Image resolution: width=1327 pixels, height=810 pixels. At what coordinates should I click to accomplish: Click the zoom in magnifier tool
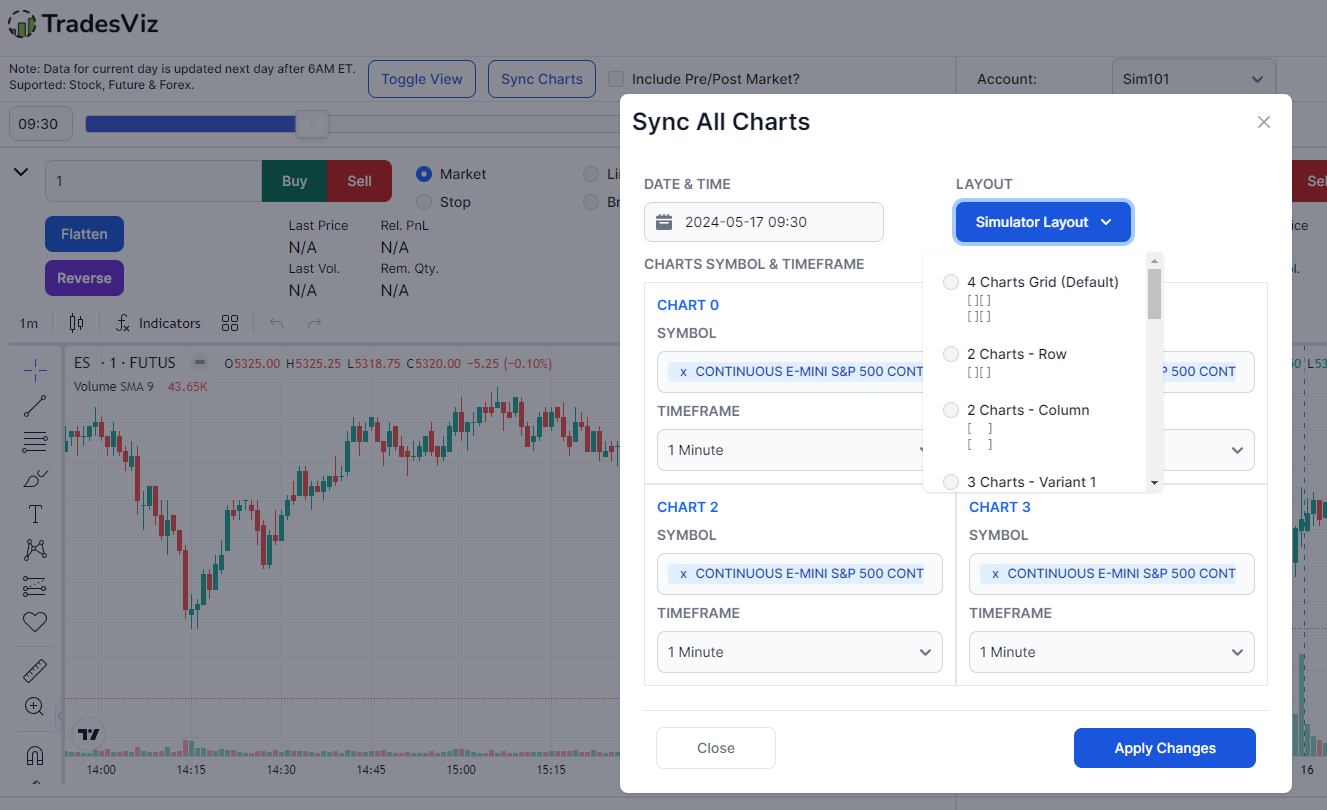pyautogui.click(x=35, y=707)
